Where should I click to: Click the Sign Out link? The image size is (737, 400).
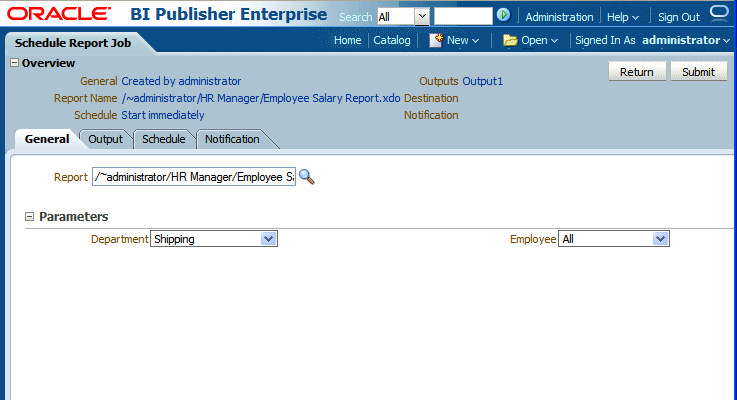coord(679,17)
